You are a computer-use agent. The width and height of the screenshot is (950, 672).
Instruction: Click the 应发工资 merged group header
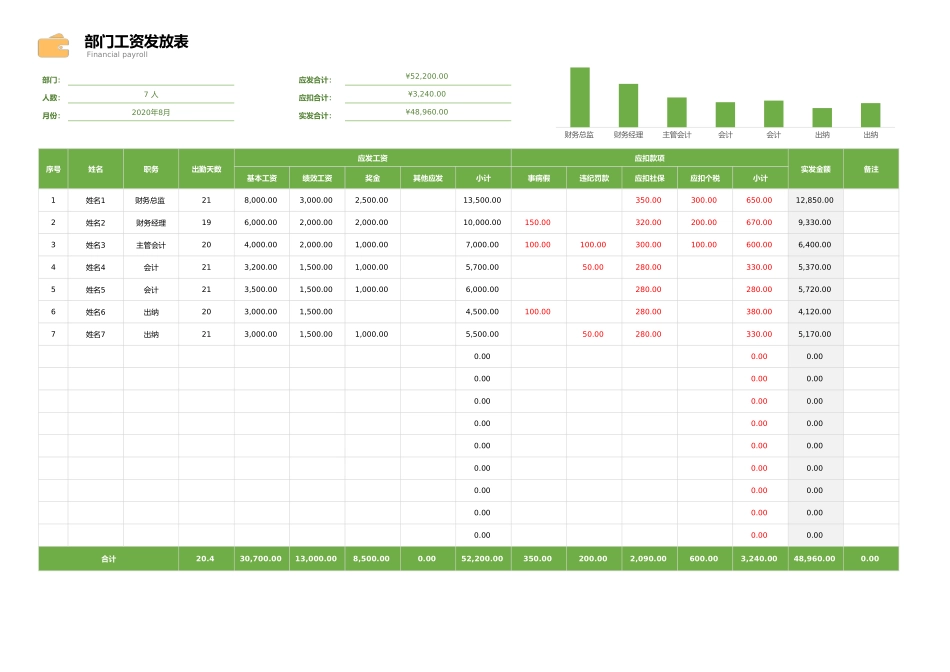pos(372,158)
